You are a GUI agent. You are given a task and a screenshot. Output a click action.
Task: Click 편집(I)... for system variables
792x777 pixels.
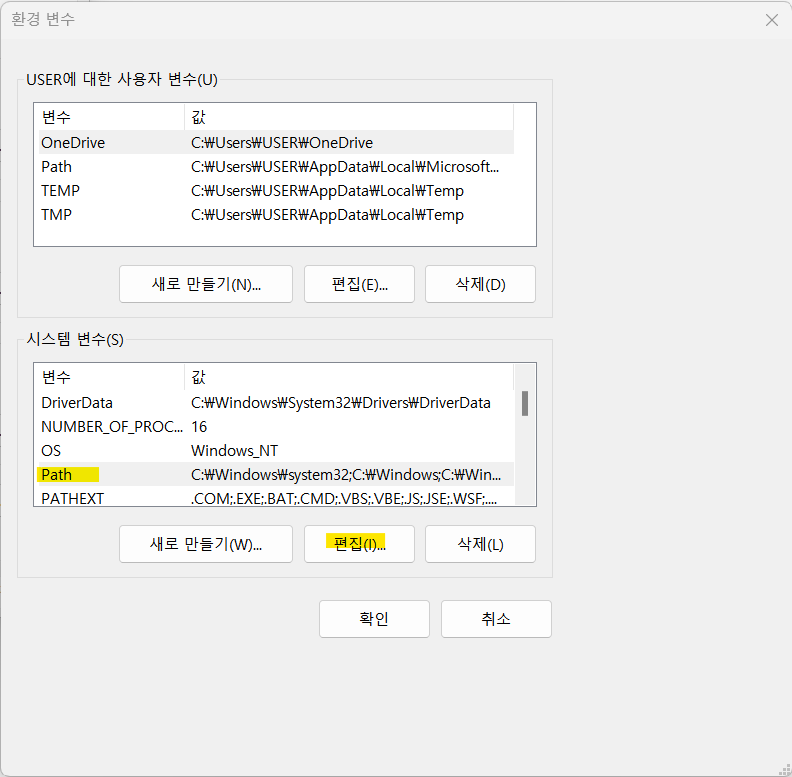pyautogui.click(x=359, y=544)
